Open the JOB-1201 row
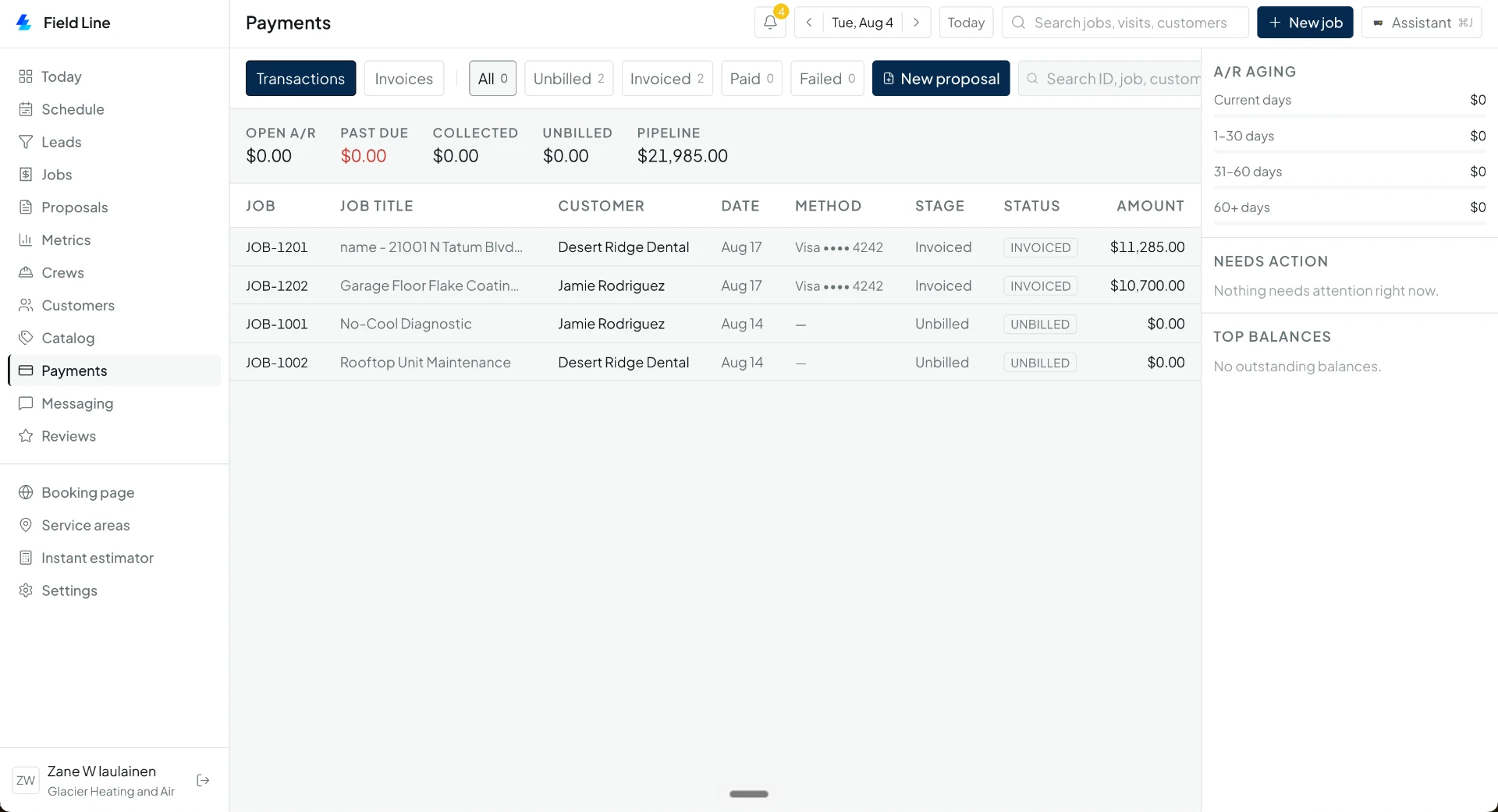The width and height of the screenshot is (1498, 812). [715, 247]
